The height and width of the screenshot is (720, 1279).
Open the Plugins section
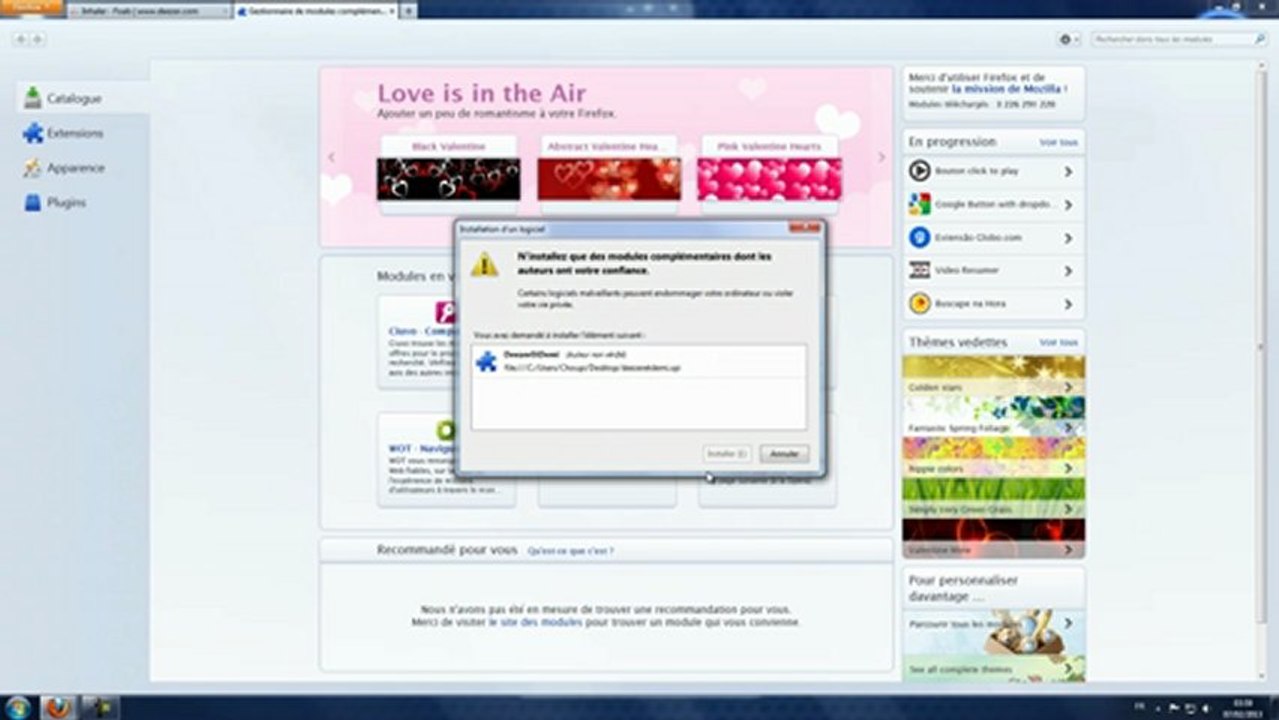[82, 202]
